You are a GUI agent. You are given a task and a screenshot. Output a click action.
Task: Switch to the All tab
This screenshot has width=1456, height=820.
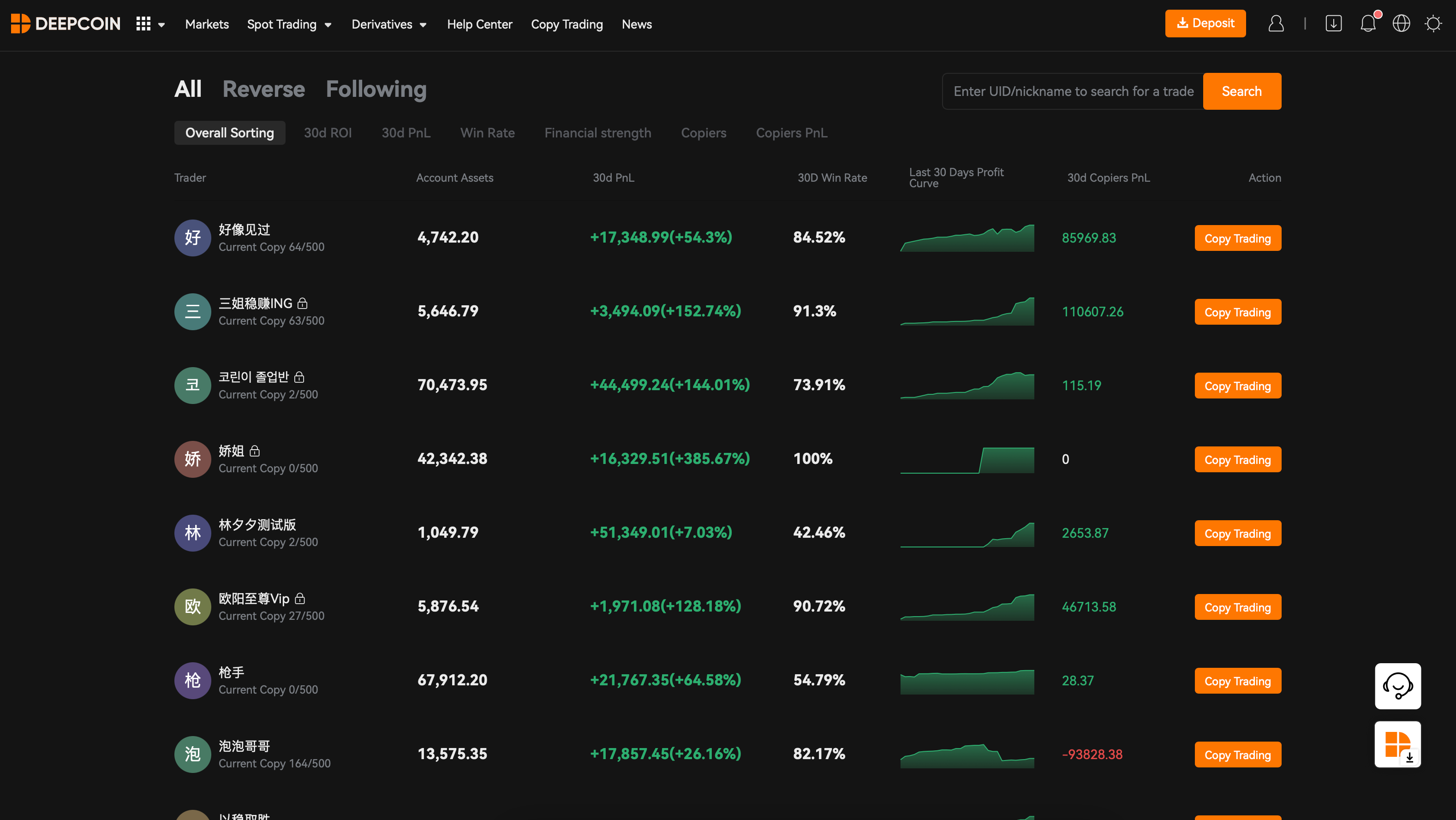pos(188,89)
